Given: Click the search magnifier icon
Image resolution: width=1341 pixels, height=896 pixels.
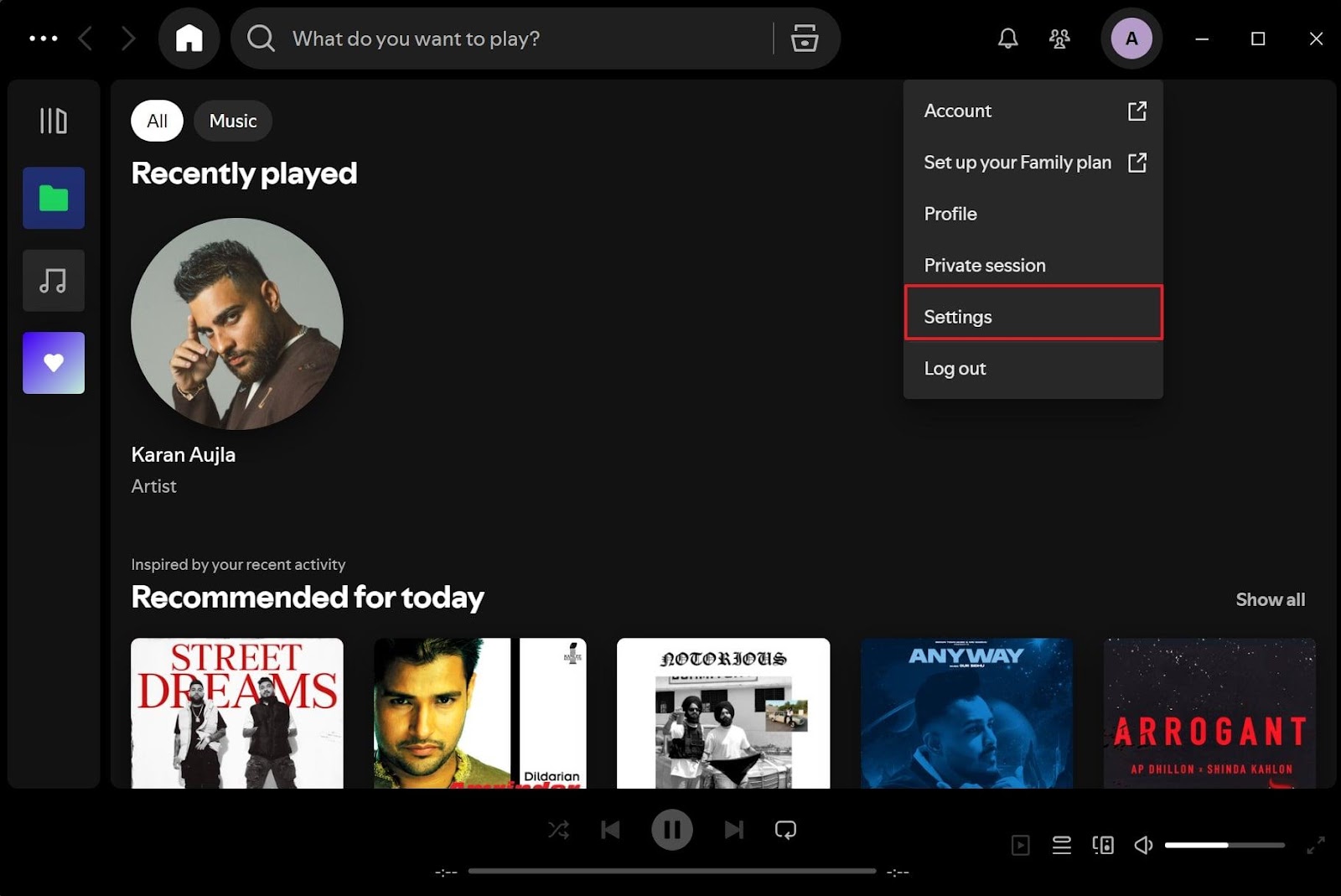Looking at the screenshot, I should tap(261, 39).
